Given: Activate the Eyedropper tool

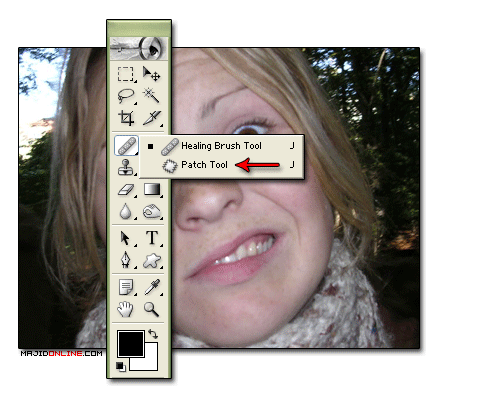Looking at the screenshot, I should tap(152, 287).
